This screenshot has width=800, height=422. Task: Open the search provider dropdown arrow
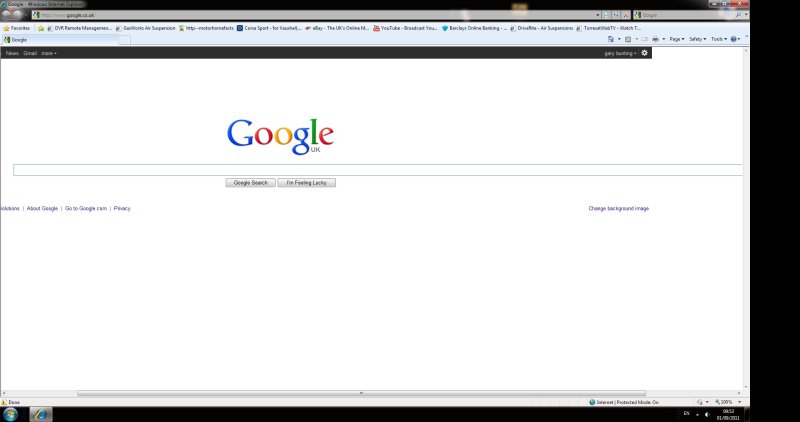746,15
